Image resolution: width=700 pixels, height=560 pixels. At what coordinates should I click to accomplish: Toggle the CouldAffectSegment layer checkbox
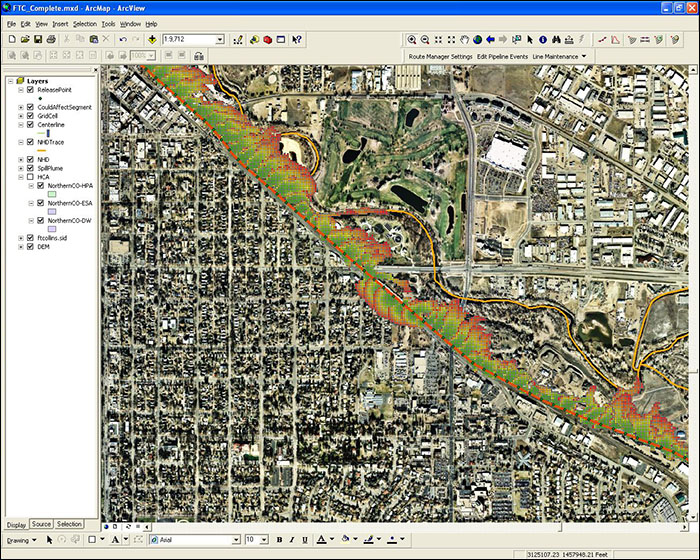click(x=30, y=107)
